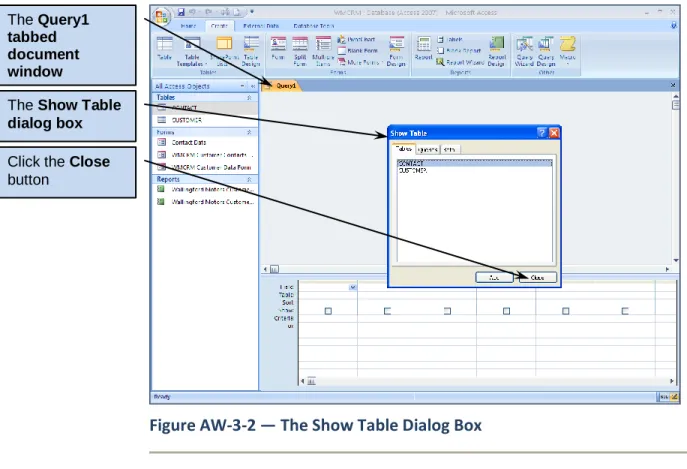
Task: Click the Report icon in Reports group
Action: tap(424, 49)
